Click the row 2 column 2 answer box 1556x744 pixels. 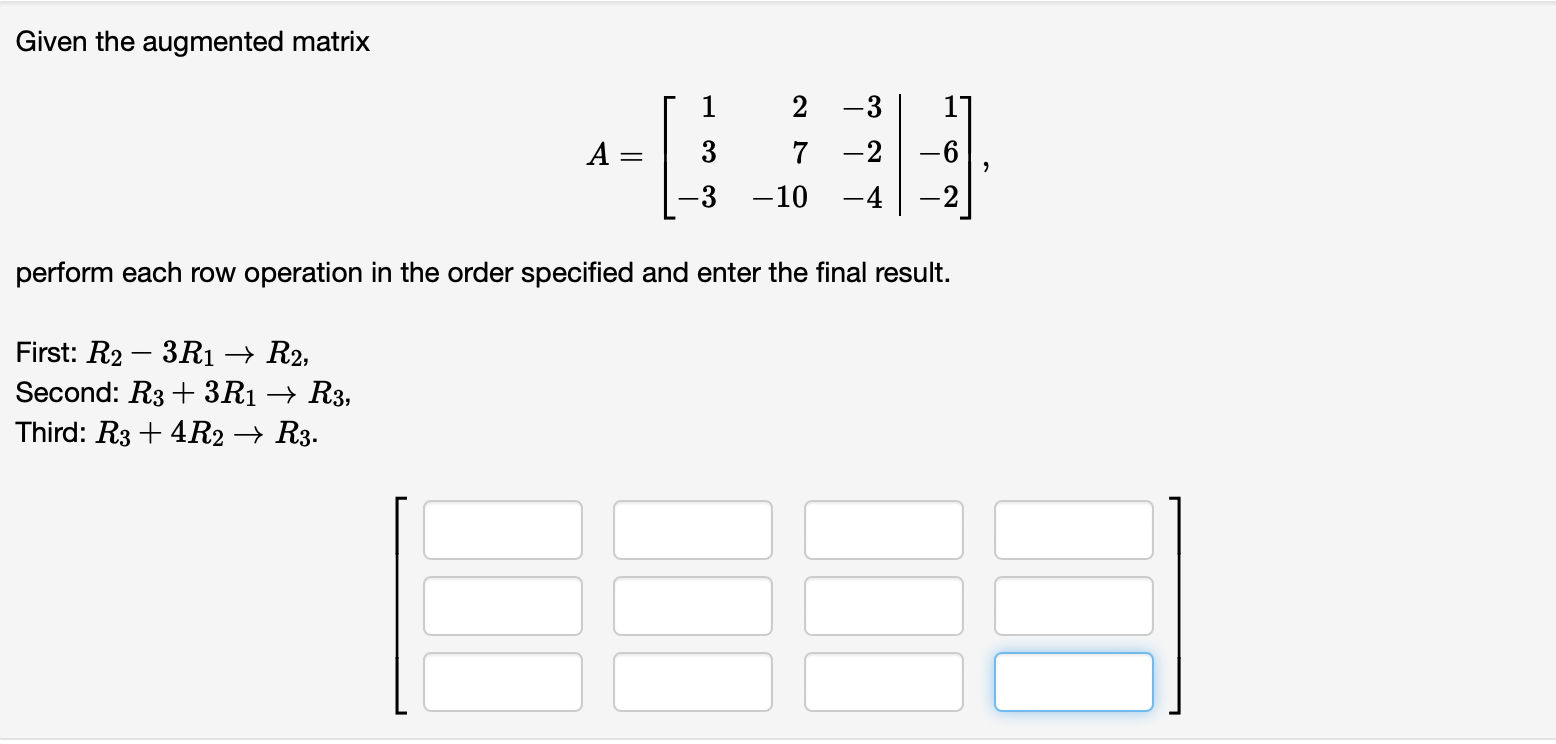tap(692, 606)
